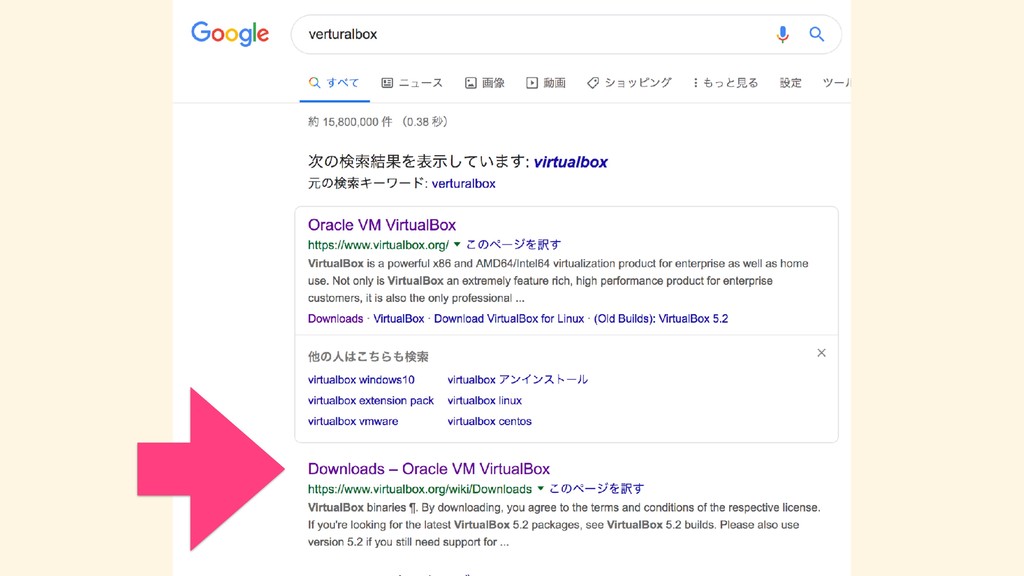Click the corrected virtualbox query link

pos(570,162)
